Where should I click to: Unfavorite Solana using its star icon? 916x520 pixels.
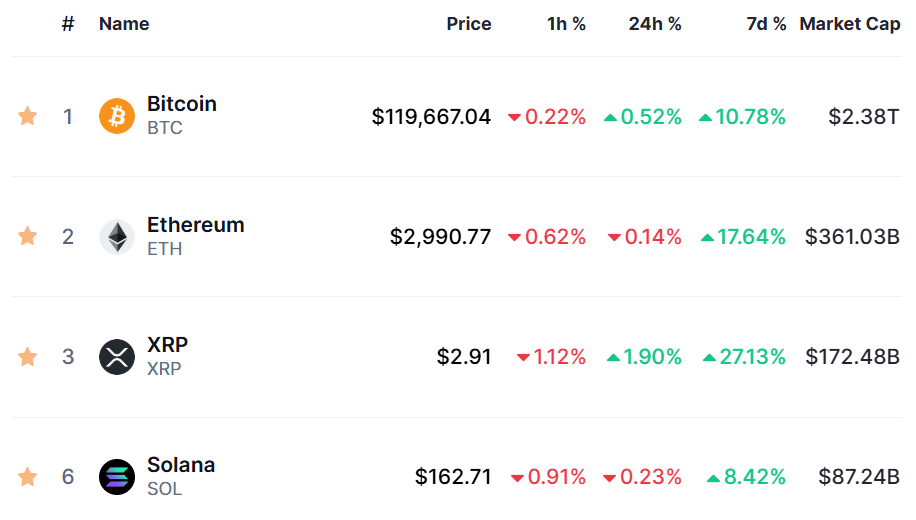27,476
